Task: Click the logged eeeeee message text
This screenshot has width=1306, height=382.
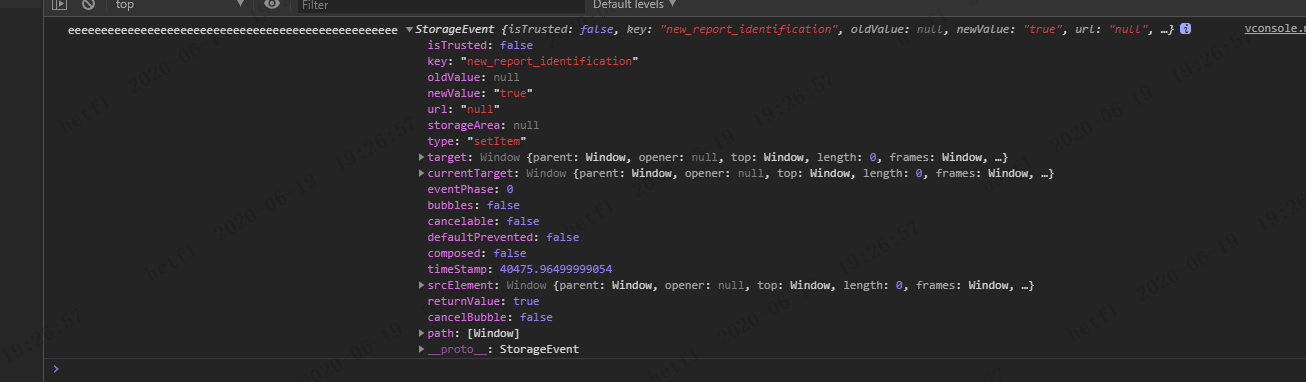Action: point(233,30)
